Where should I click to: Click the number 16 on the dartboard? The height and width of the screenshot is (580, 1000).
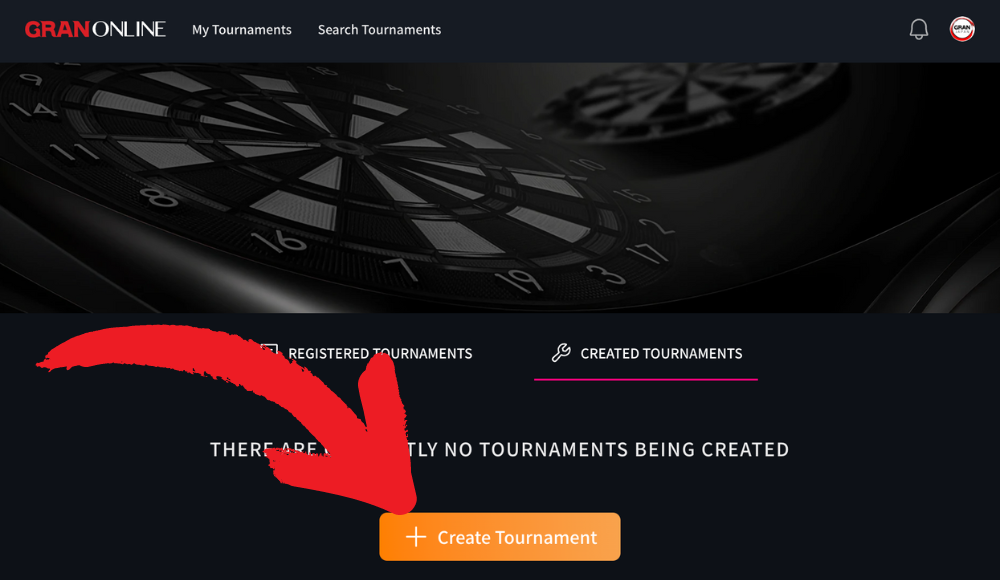point(279,242)
